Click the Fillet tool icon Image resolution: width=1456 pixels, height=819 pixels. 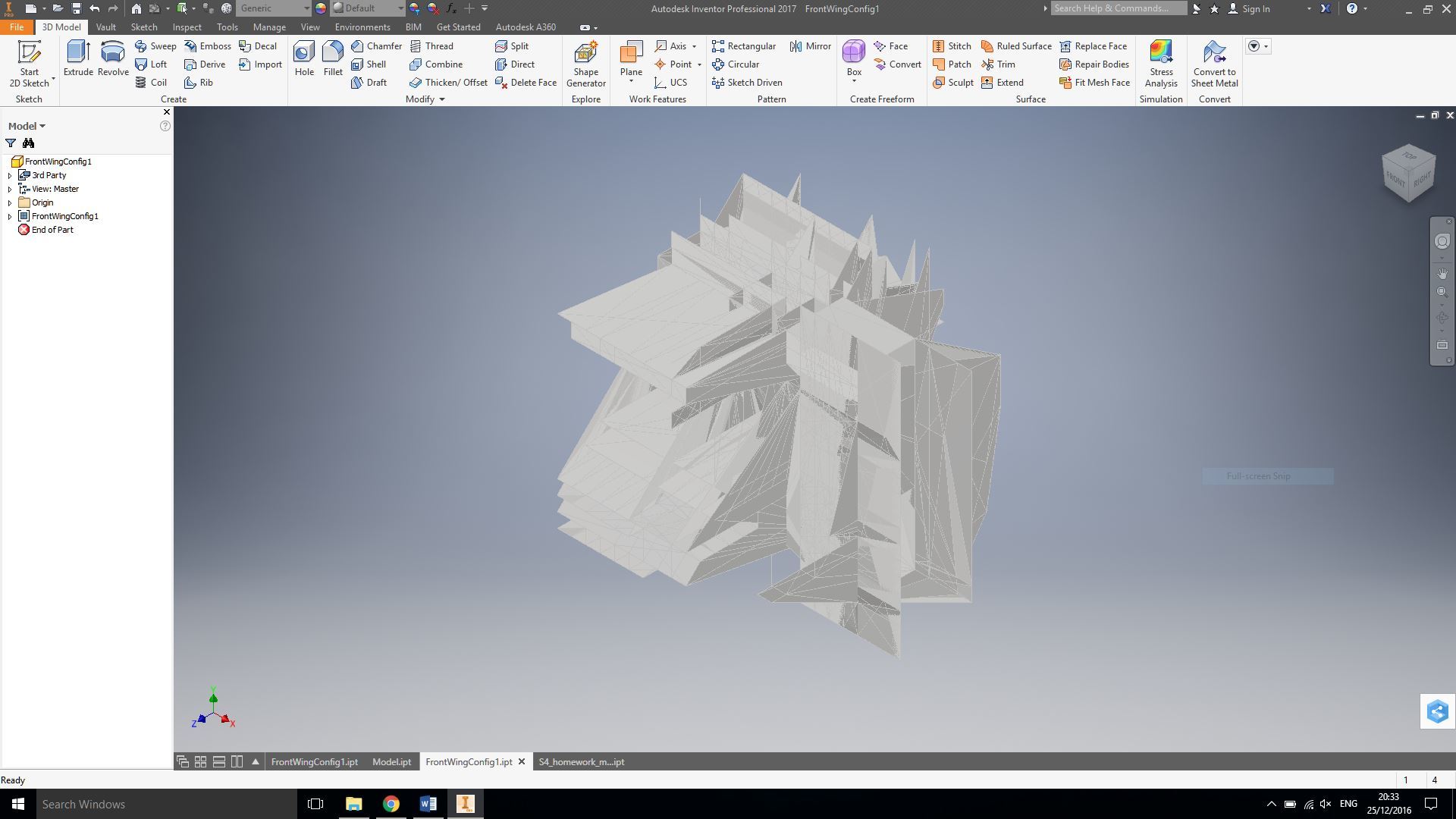tap(333, 52)
